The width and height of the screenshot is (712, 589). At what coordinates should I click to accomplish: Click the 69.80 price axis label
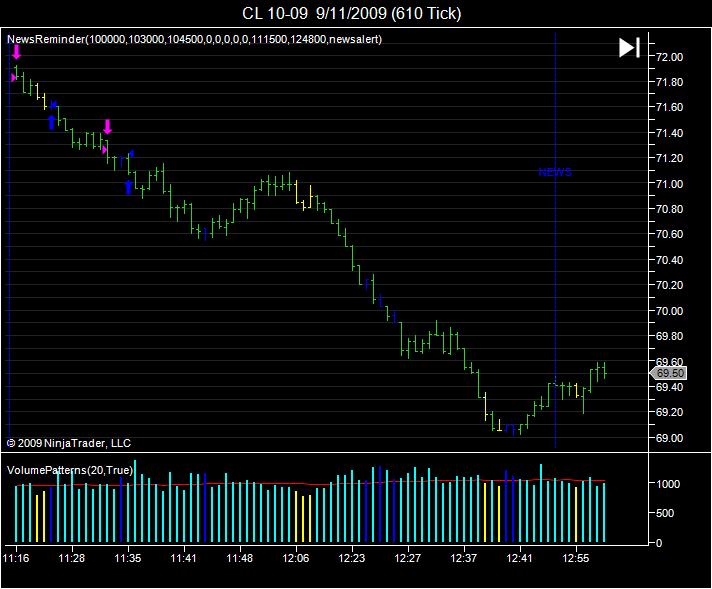click(x=669, y=337)
